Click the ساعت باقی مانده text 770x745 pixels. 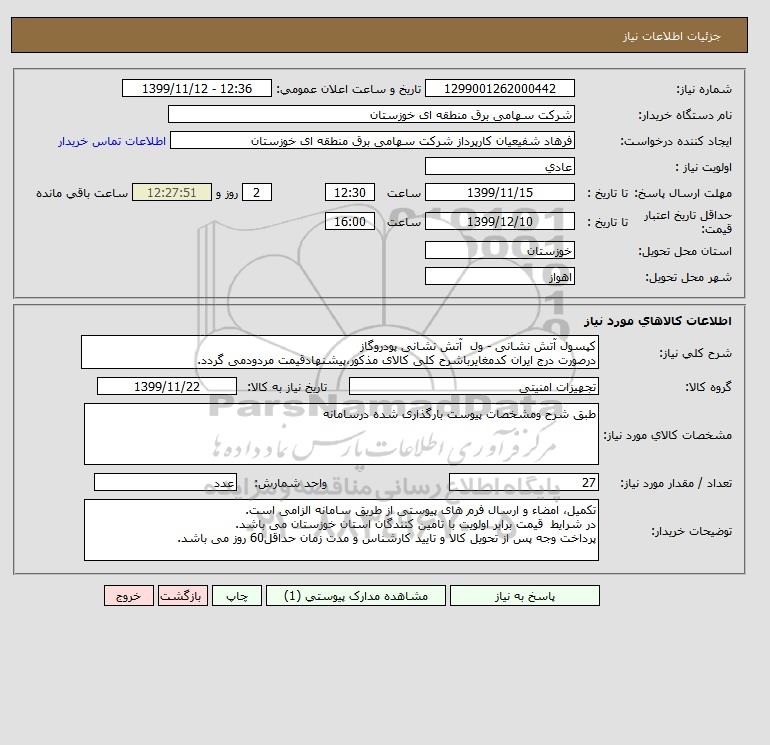coord(82,193)
